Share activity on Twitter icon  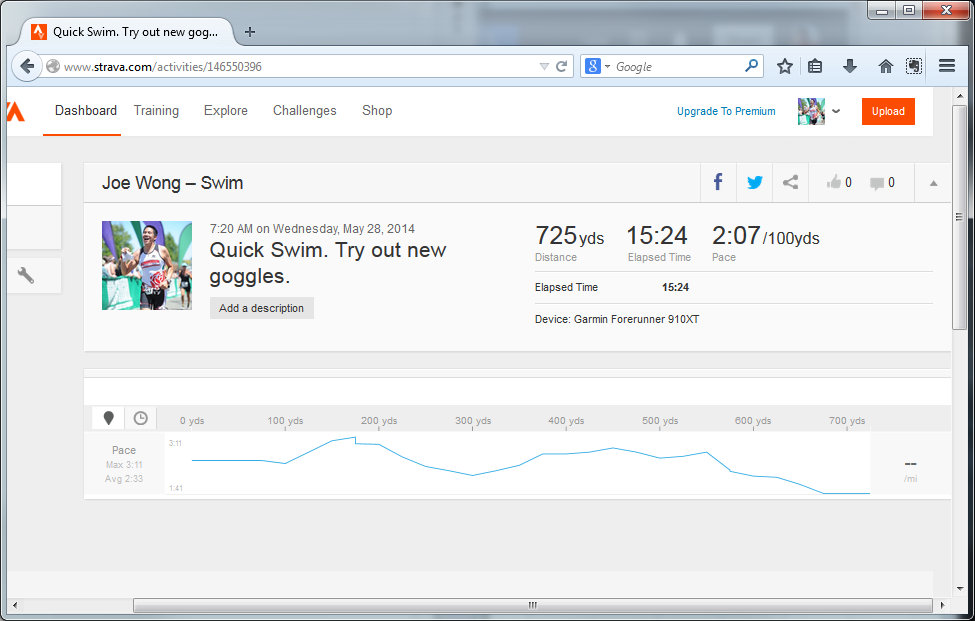pos(754,182)
